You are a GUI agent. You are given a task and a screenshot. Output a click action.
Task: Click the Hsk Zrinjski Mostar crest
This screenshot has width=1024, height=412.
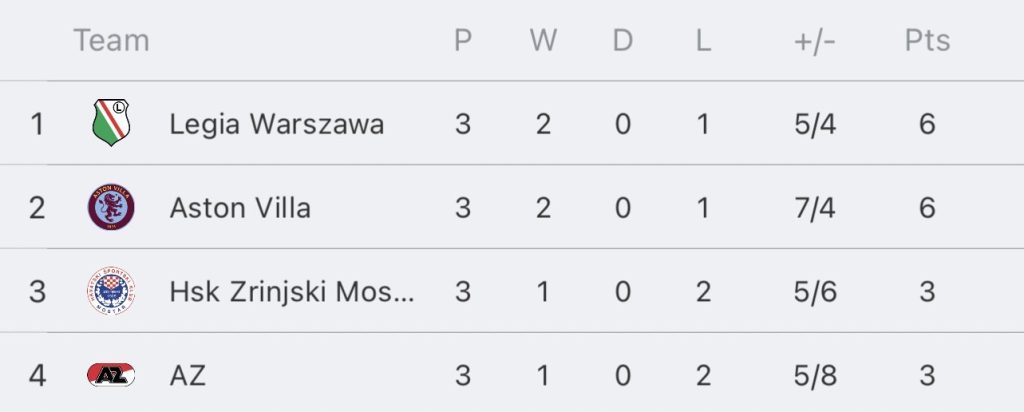[111, 292]
